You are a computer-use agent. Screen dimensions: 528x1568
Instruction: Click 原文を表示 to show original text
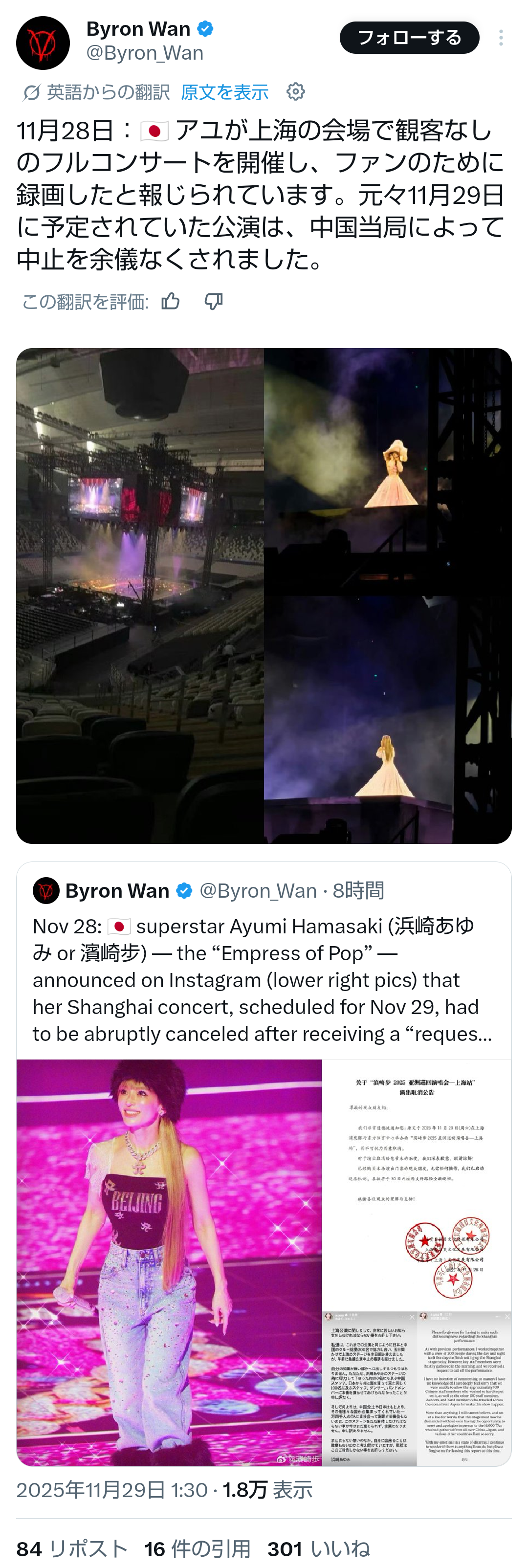point(224,92)
